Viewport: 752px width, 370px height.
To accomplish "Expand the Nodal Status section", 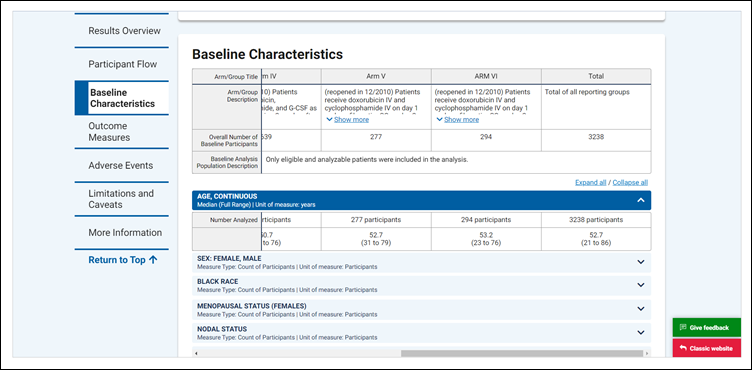I will click(422, 333).
